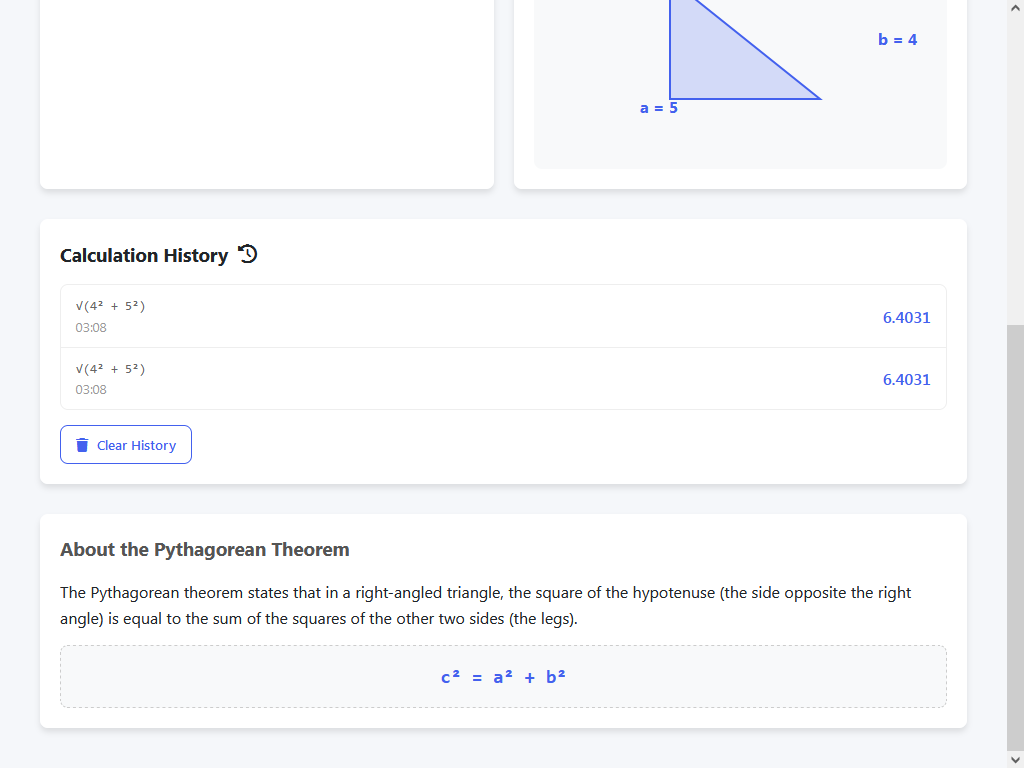
Task: Select the first √(4² + 5²) history expression
Action: 111,306
